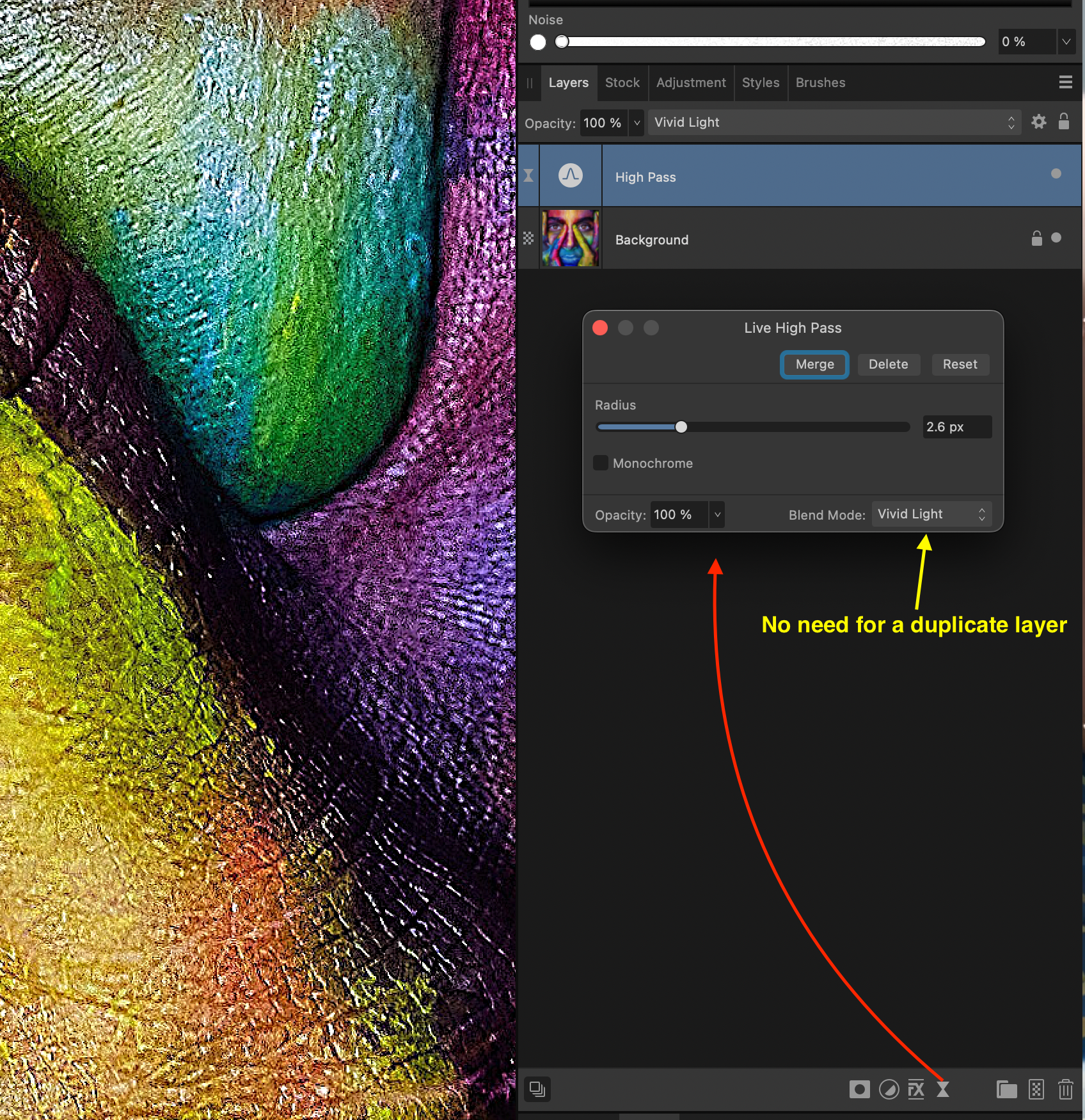Open the Noise percentage dropdown arrow

pyautogui.click(x=1066, y=42)
